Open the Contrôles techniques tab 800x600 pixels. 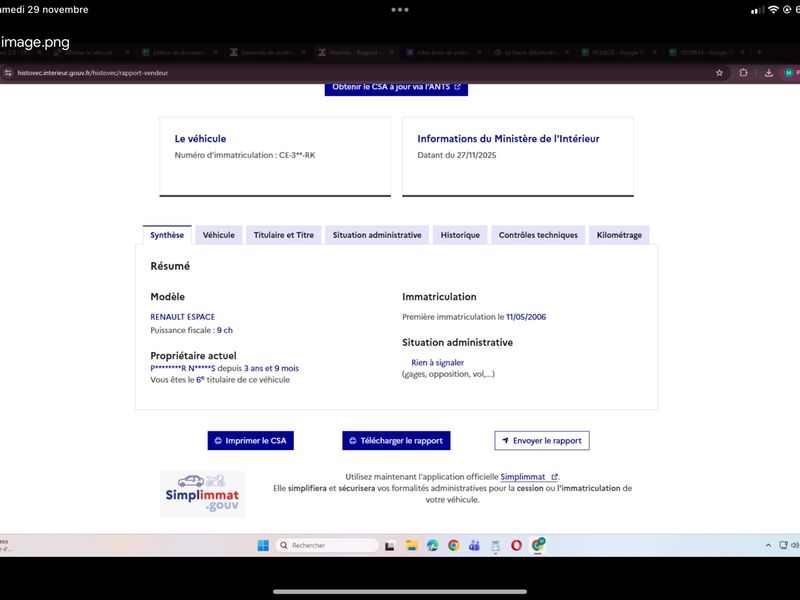(538, 235)
